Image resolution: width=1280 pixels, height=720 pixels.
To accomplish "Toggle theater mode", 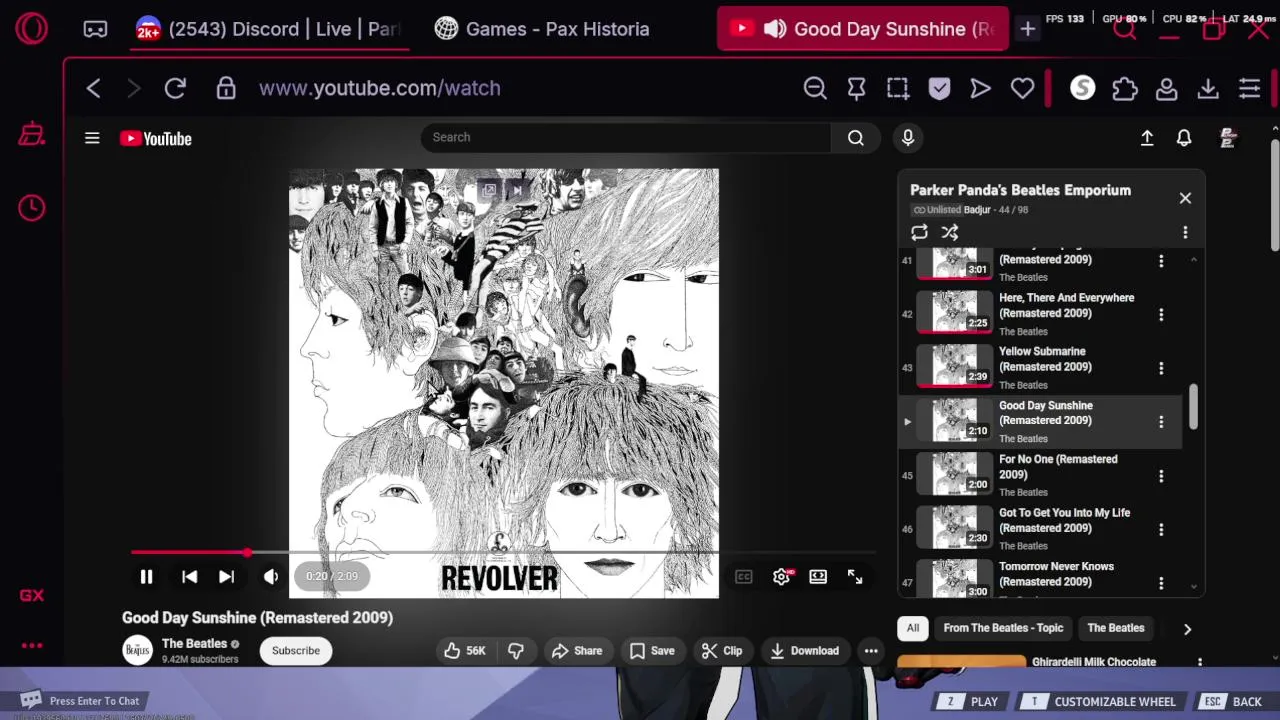I will coord(818,576).
